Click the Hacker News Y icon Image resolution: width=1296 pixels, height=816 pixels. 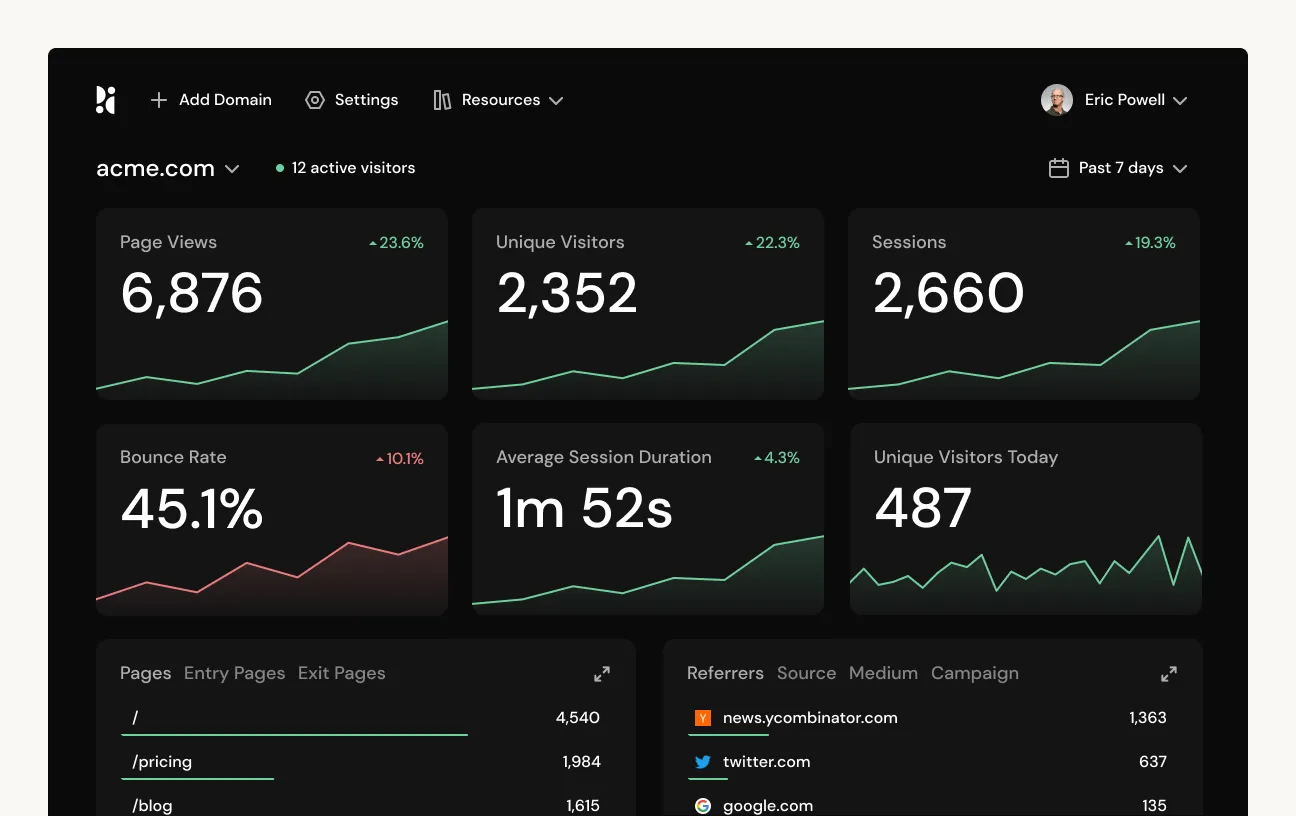coord(702,717)
